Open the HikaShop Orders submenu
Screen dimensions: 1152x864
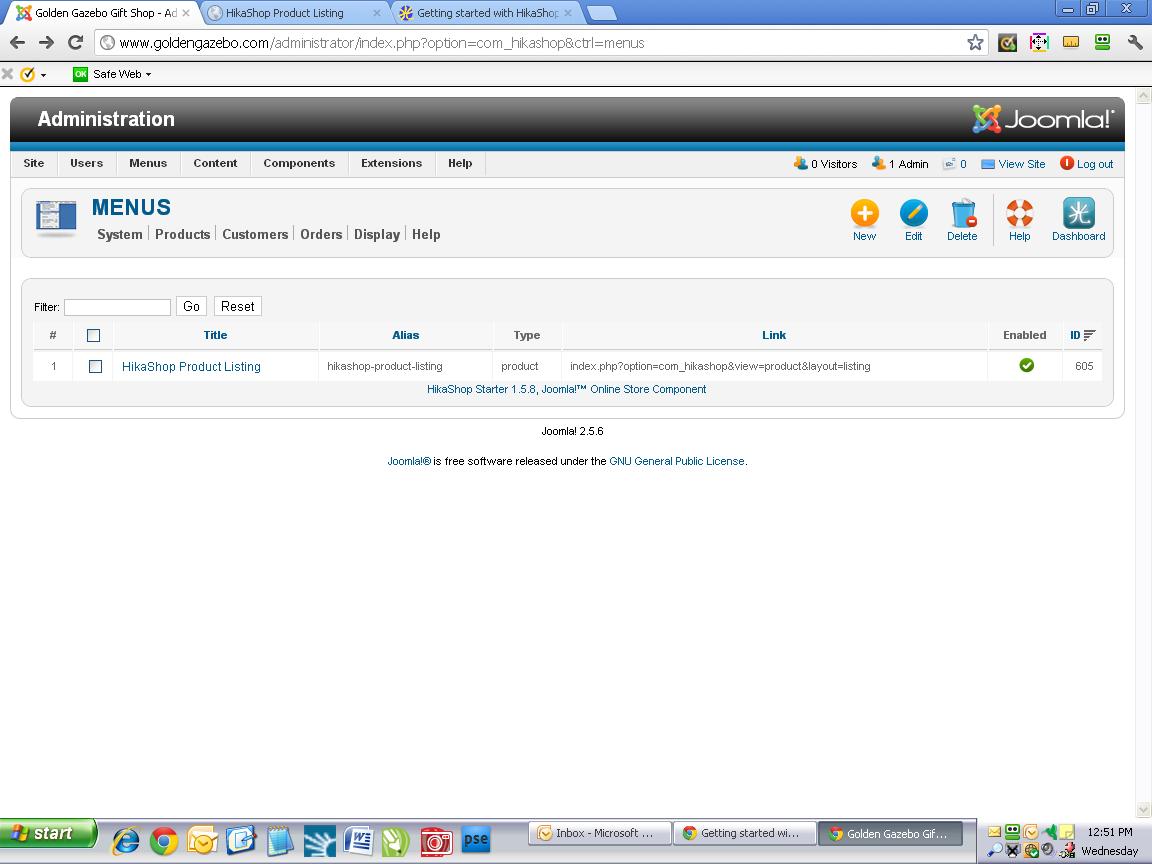[321, 234]
